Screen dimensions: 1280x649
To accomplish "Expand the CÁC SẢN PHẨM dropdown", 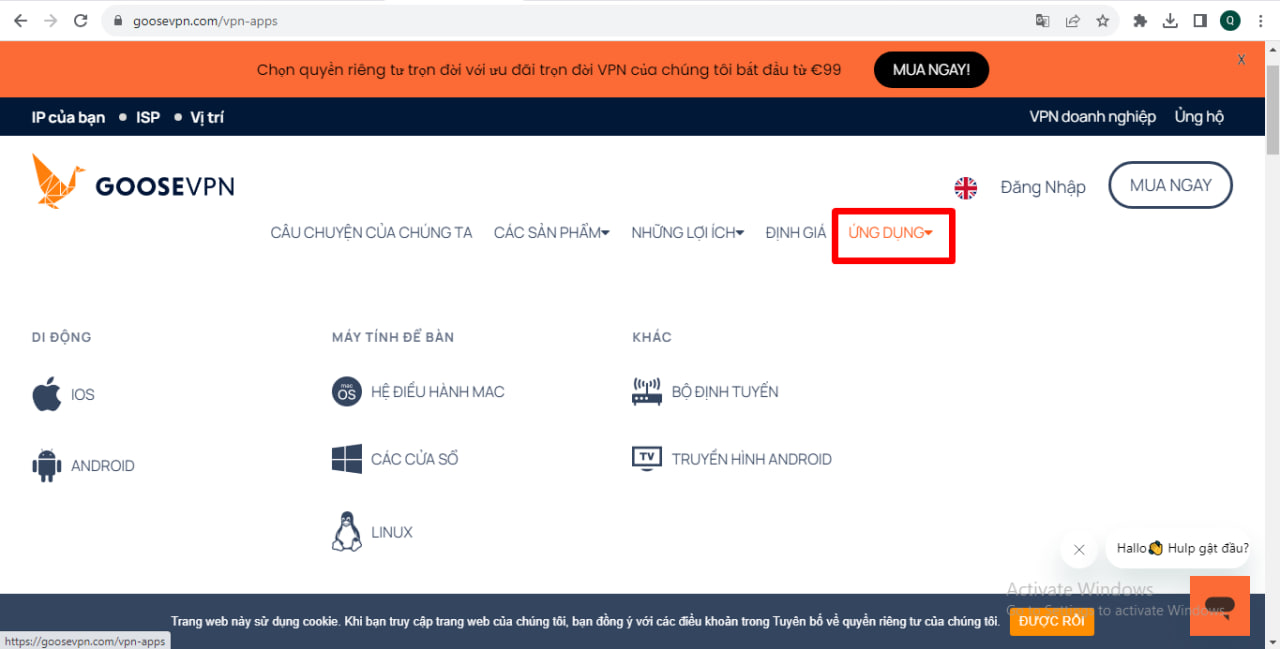I will [551, 231].
